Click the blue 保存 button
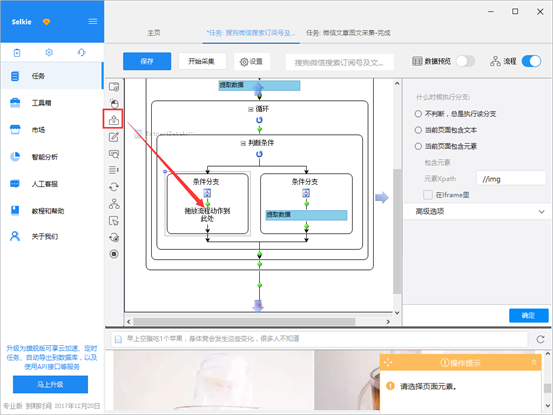 pos(147,61)
